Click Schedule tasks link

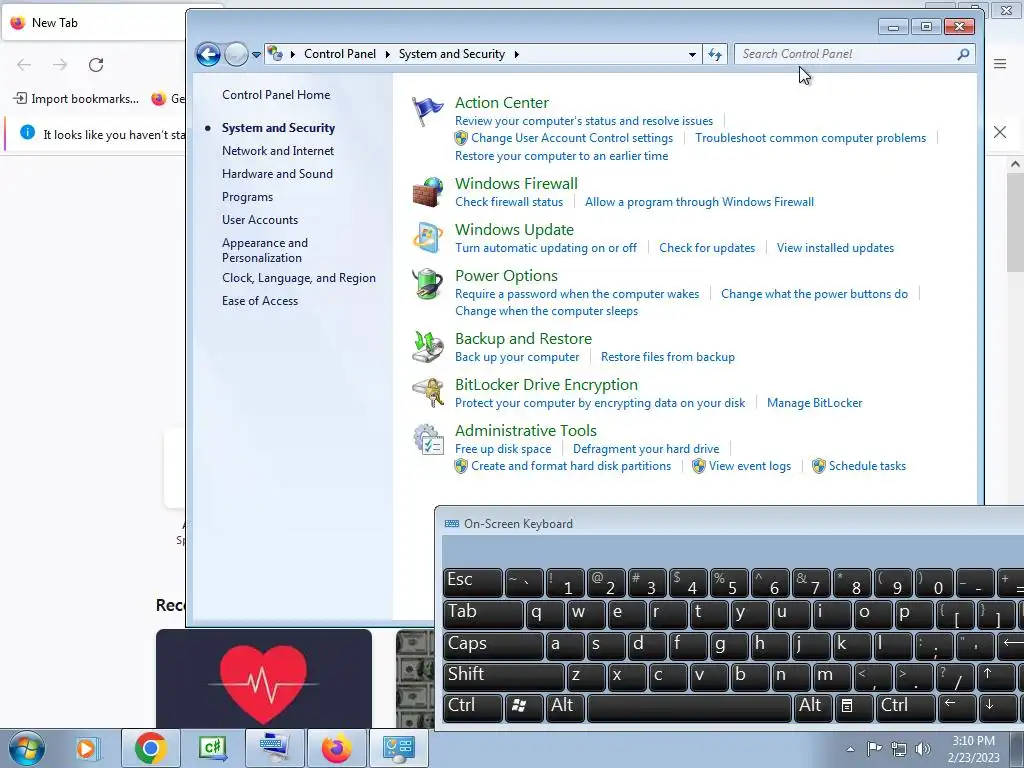coord(867,466)
